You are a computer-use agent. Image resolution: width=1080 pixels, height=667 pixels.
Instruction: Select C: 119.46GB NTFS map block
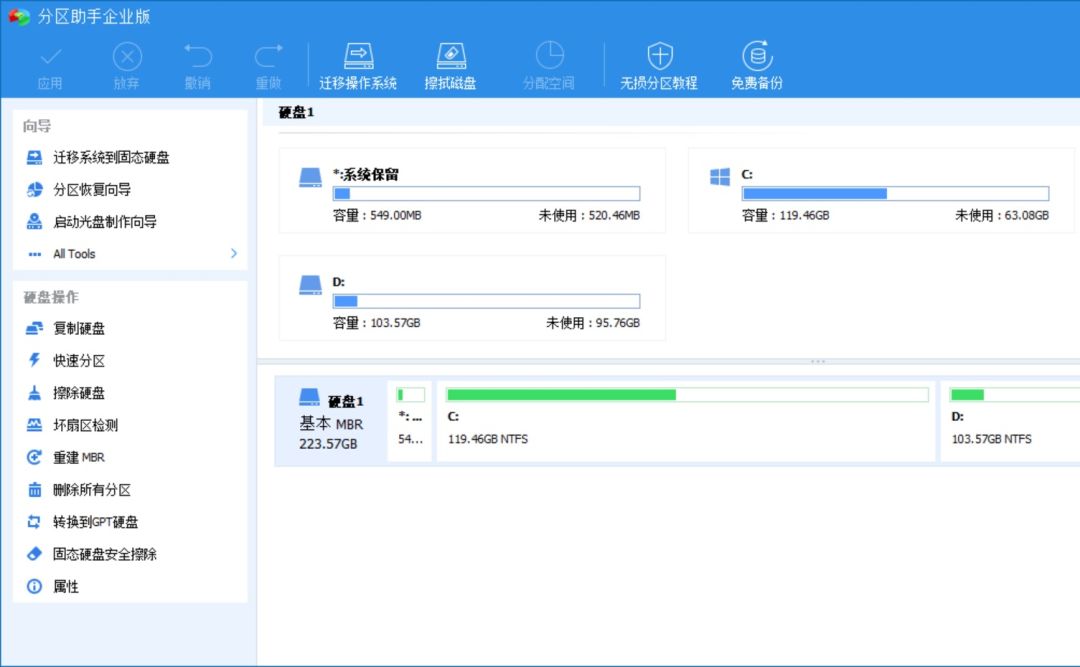686,421
